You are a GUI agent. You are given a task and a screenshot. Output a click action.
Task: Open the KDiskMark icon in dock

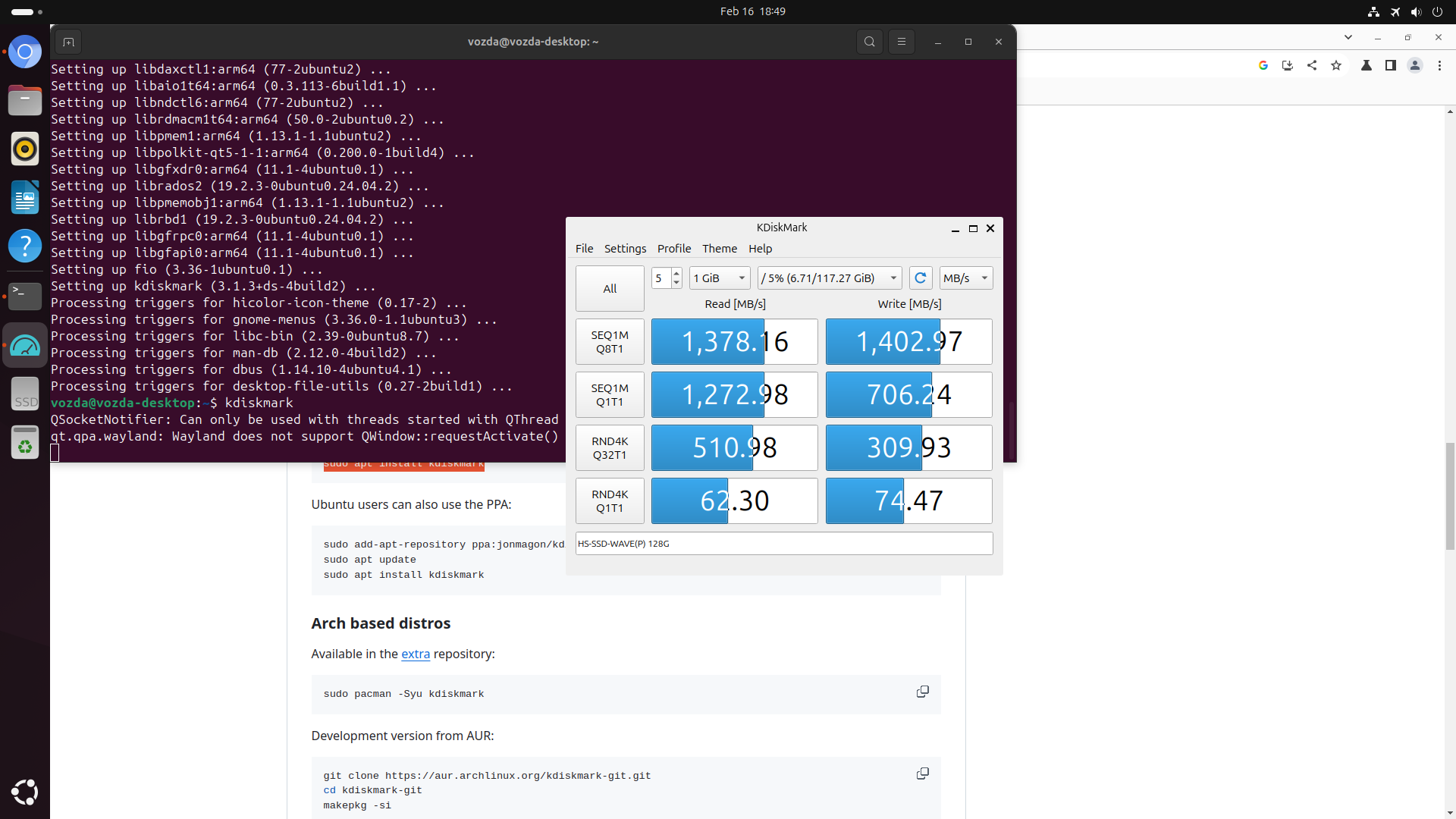25,346
